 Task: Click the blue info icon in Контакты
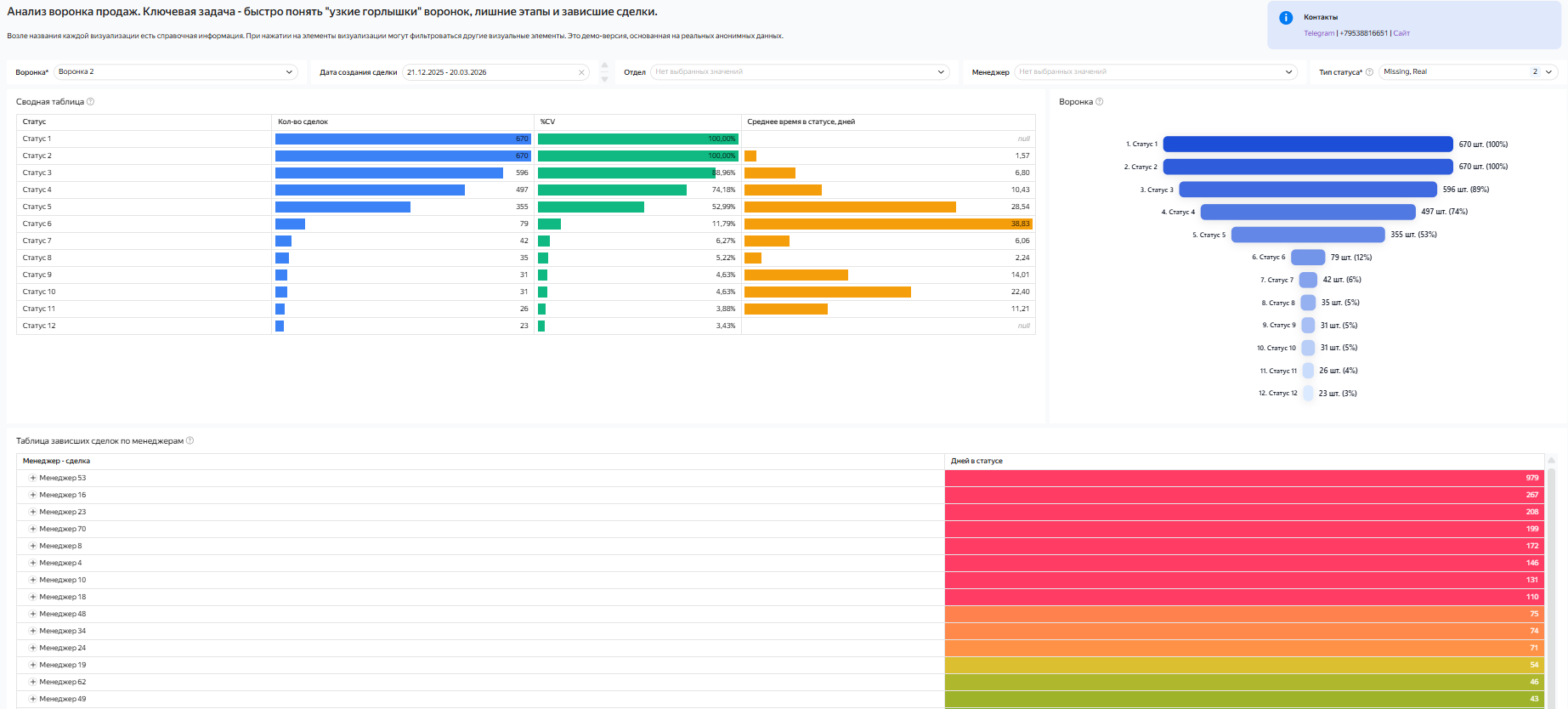1286,18
